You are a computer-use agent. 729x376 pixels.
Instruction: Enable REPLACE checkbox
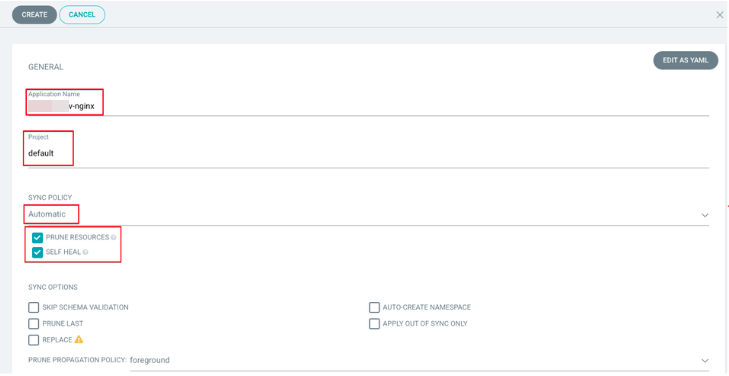coord(33,340)
